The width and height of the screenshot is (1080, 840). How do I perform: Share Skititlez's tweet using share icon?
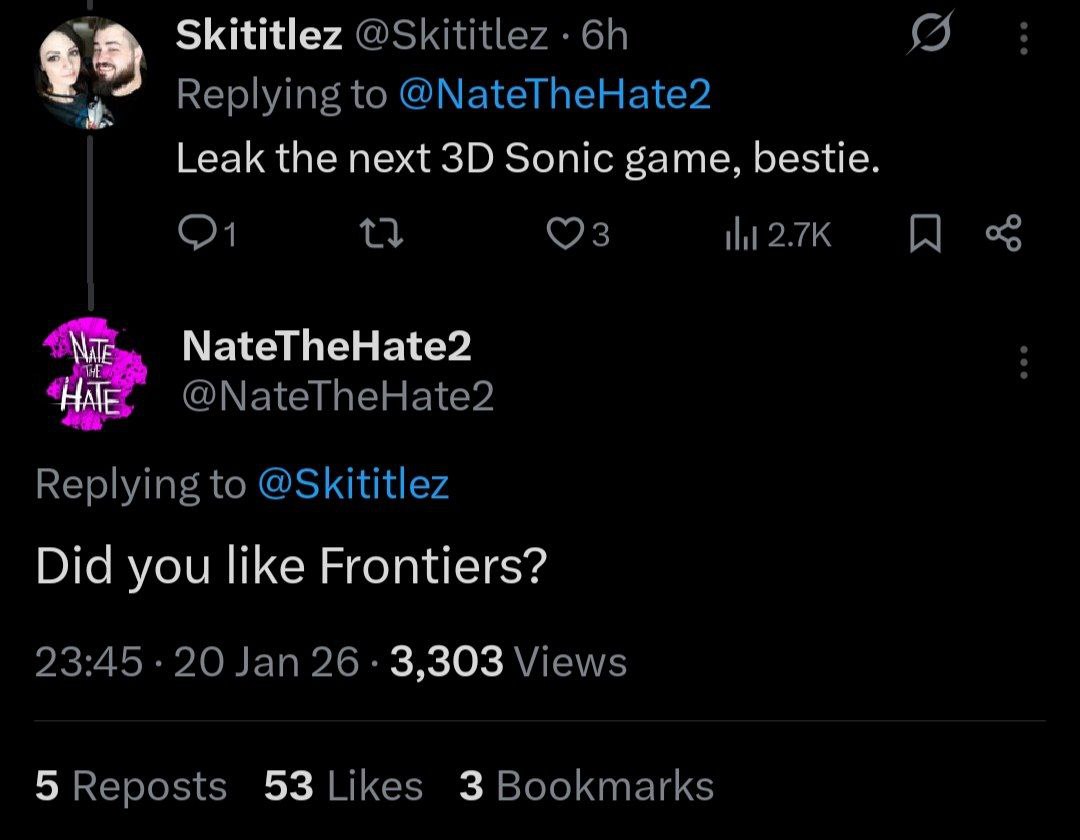tap(1001, 233)
